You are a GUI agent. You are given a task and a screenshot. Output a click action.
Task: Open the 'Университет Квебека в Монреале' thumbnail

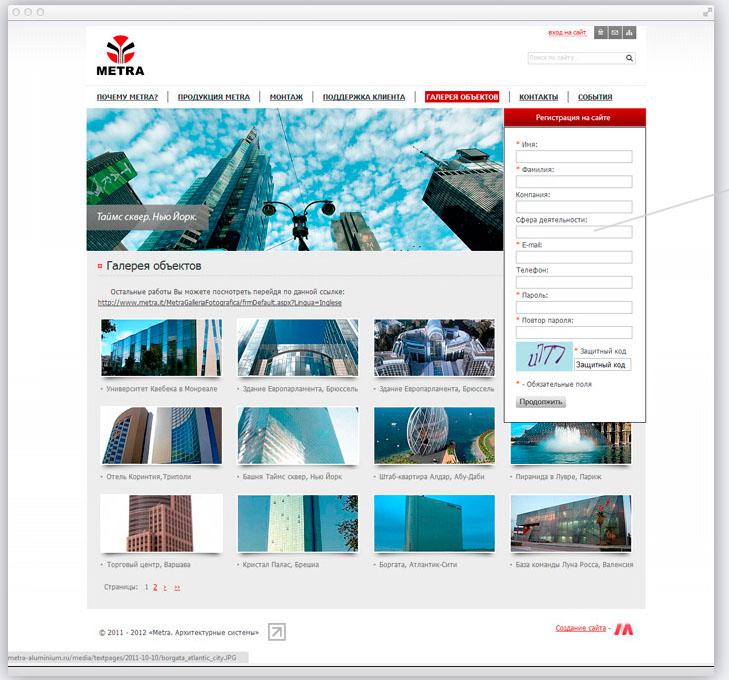click(x=161, y=347)
